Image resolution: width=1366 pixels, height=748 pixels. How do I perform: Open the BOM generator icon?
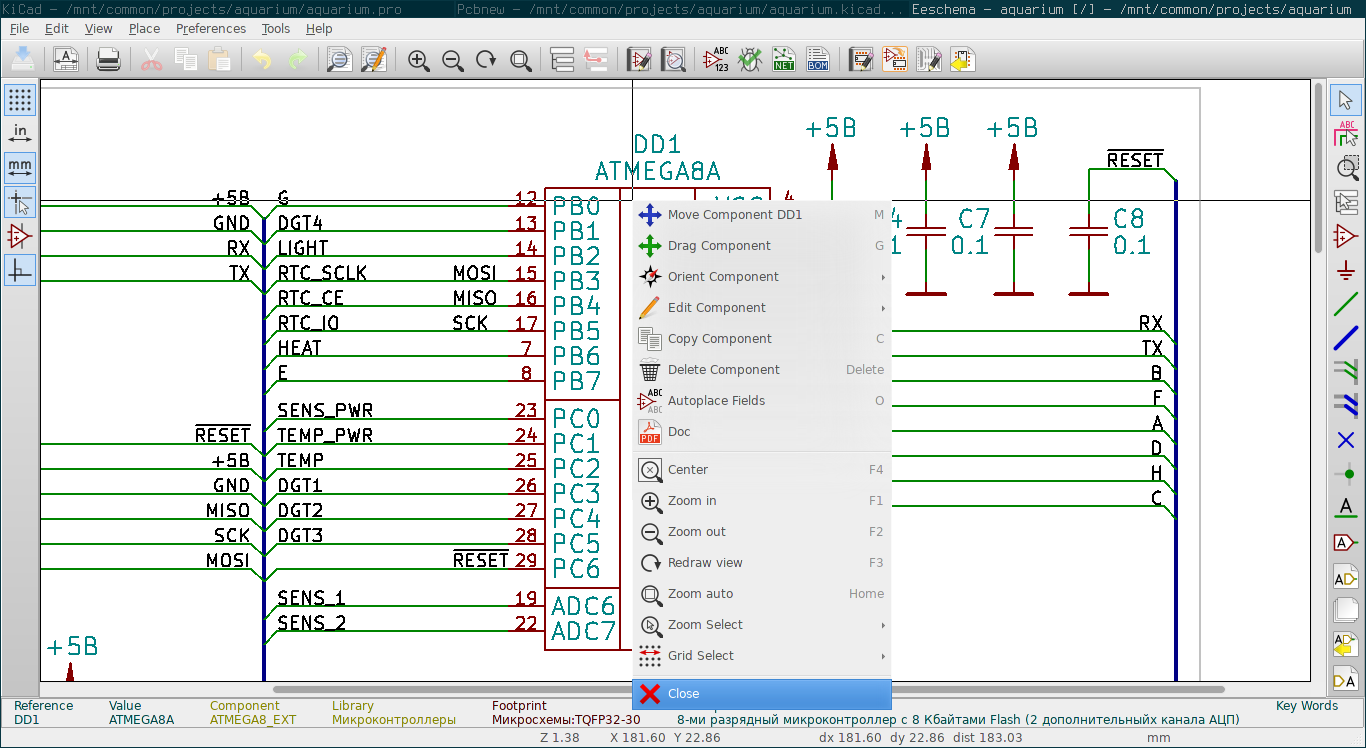818,60
